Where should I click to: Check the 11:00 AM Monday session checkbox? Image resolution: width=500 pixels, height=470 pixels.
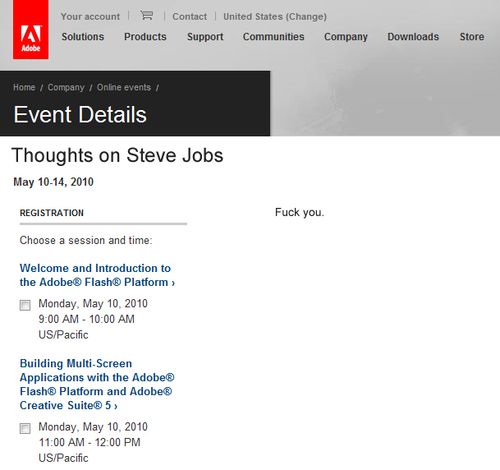[x=25, y=428]
